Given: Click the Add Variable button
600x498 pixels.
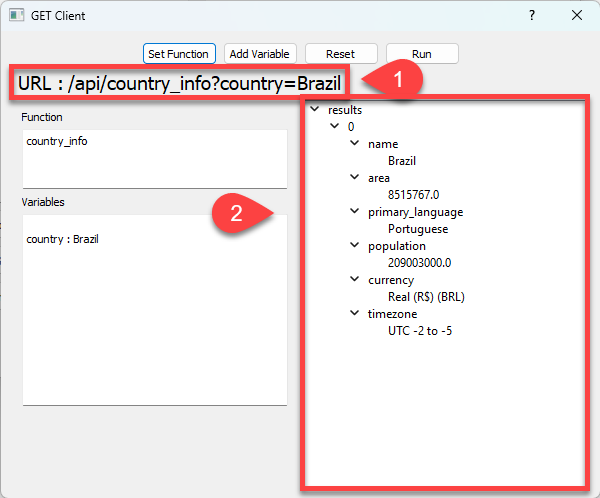Looking at the screenshot, I should click(260, 54).
